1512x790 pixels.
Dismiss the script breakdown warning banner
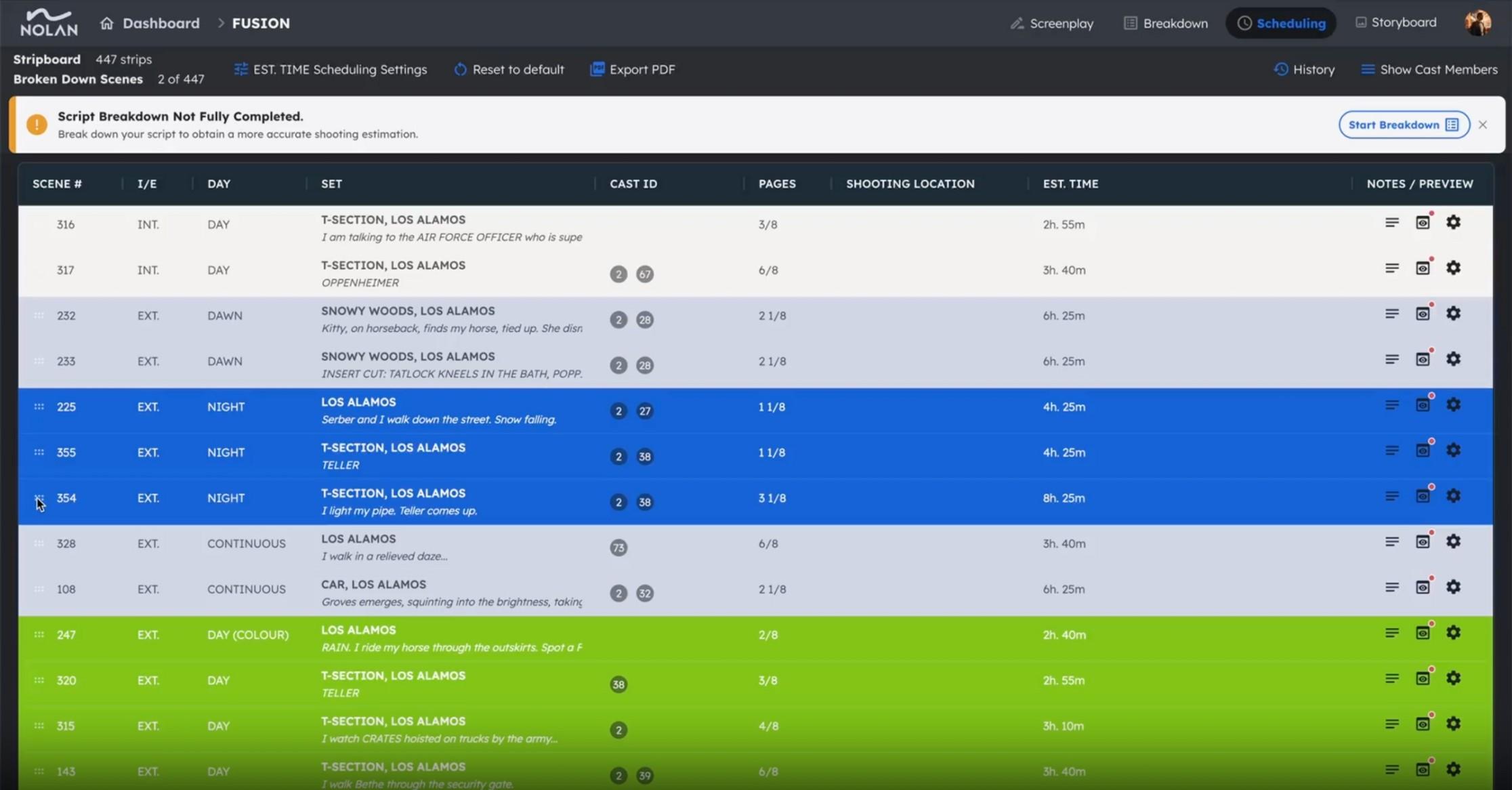[x=1483, y=125]
